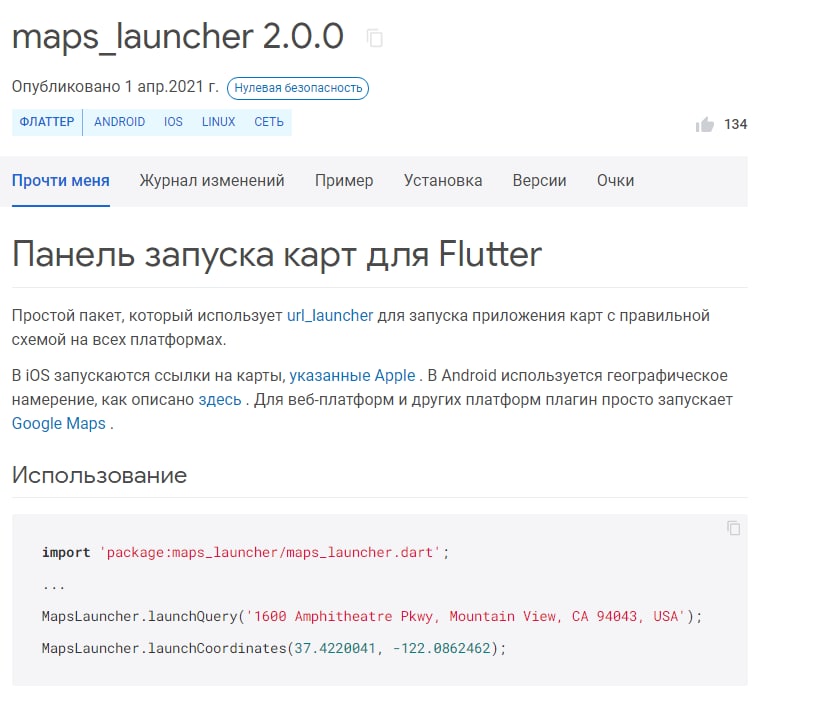Click the maps_launcher 2.0.0 title
The image size is (827, 708).
click(x=178, y=37)
